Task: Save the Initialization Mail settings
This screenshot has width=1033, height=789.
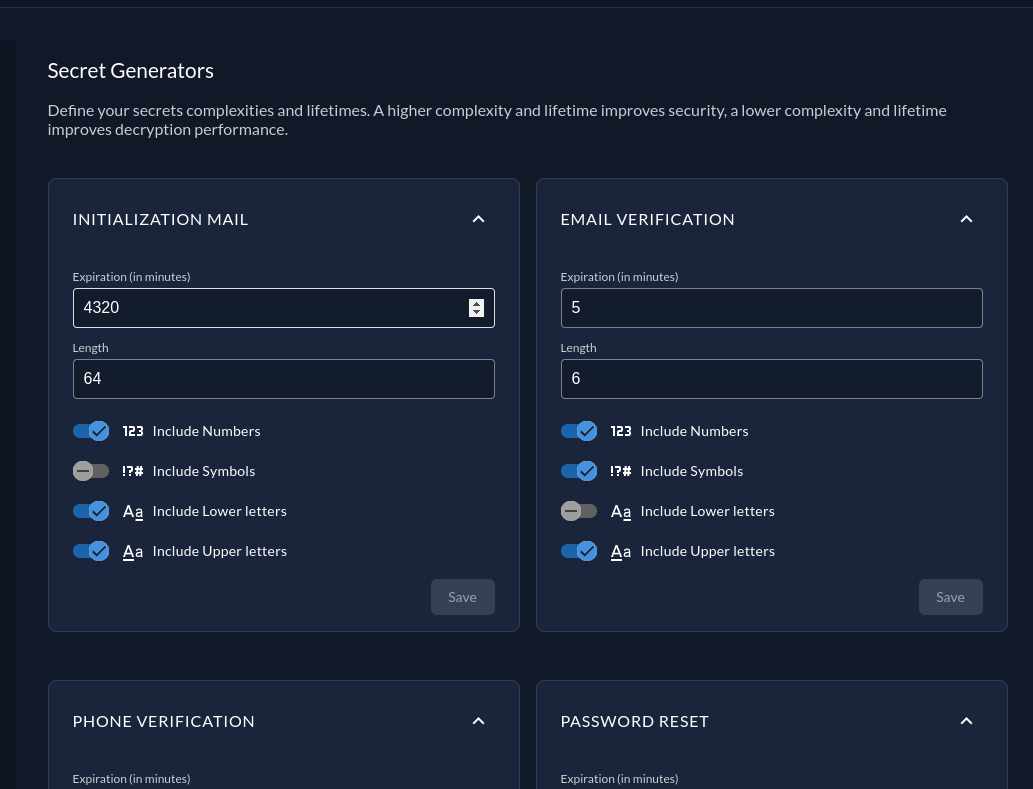Action: tap(462, 597)
